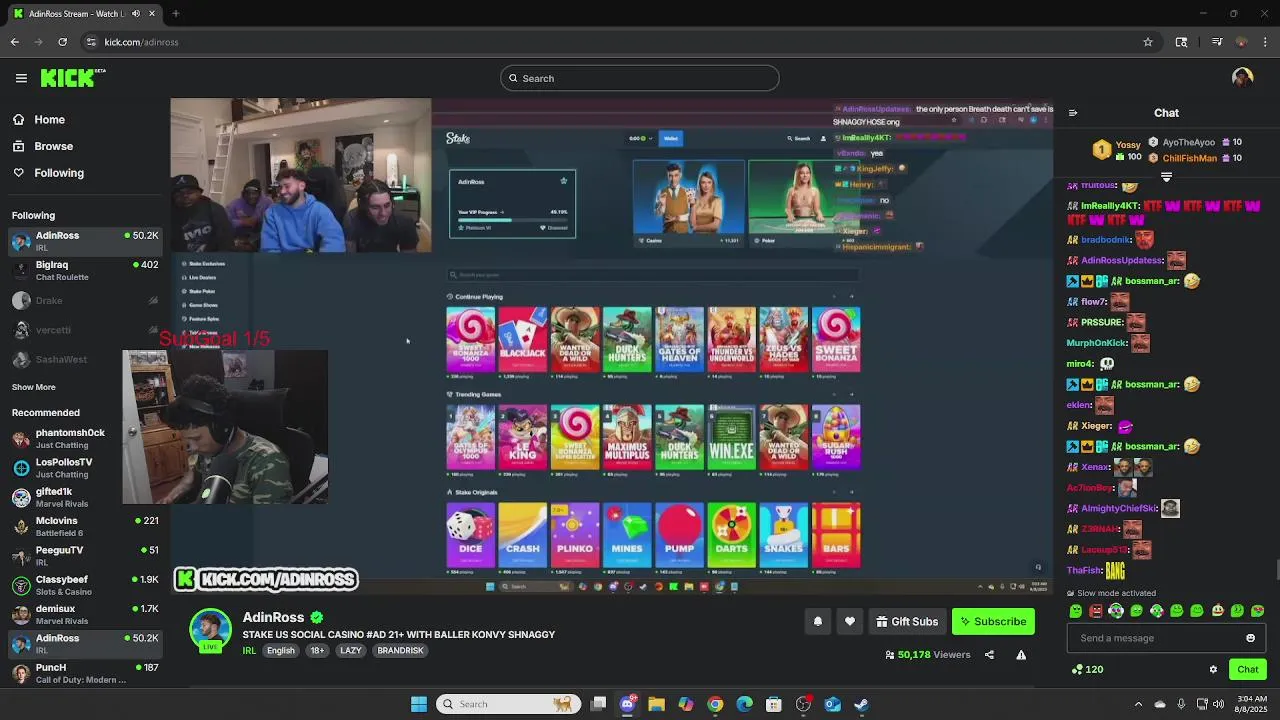This screenshot has width=1280, height=720.
Task: Click the Gift Subs button
Action: coord(907,621)
